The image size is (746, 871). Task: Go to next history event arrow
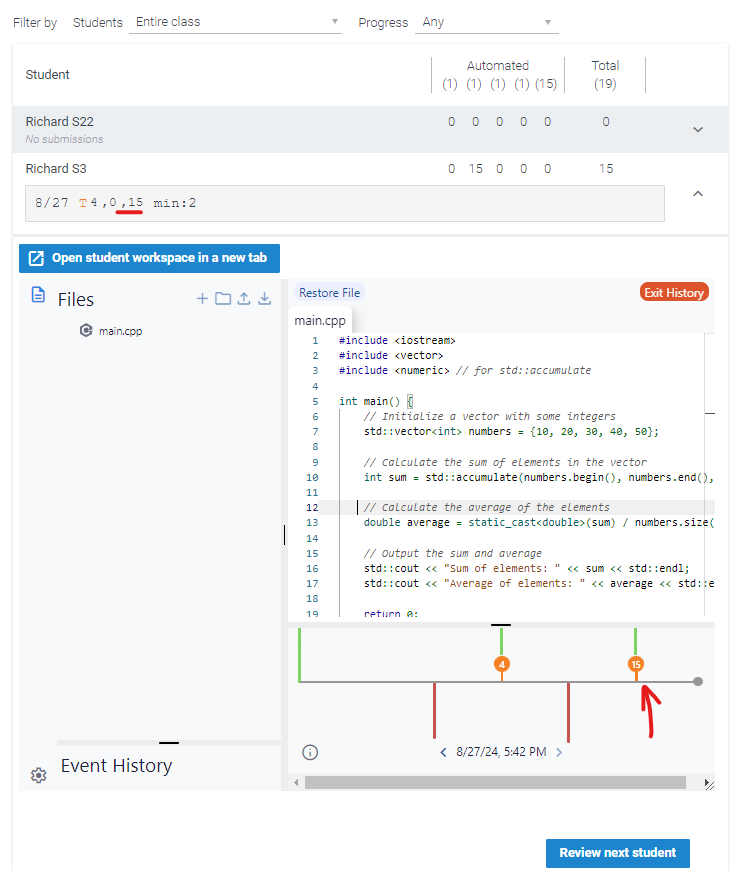[x=559, y=752]
